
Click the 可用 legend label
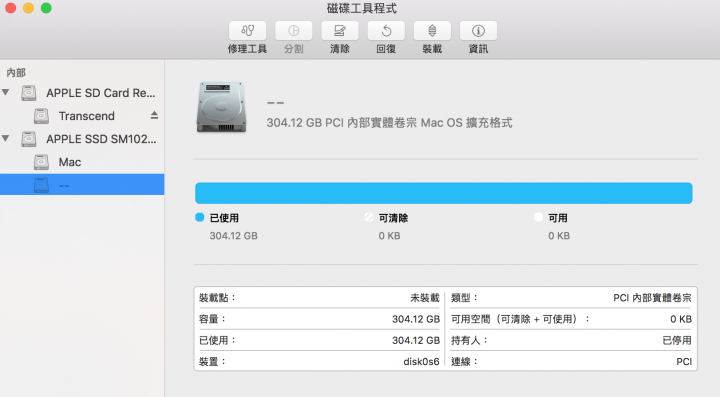pos(558,218)
